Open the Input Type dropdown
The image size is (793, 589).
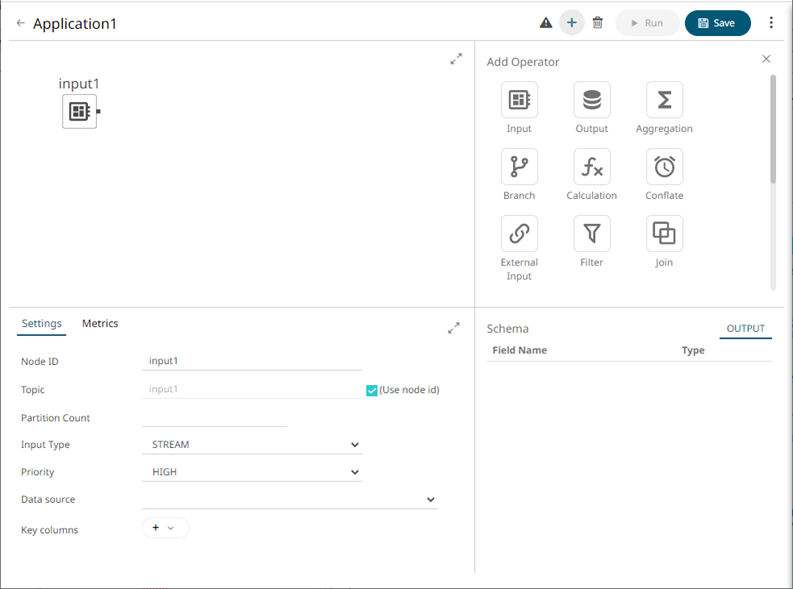point(252,444)
